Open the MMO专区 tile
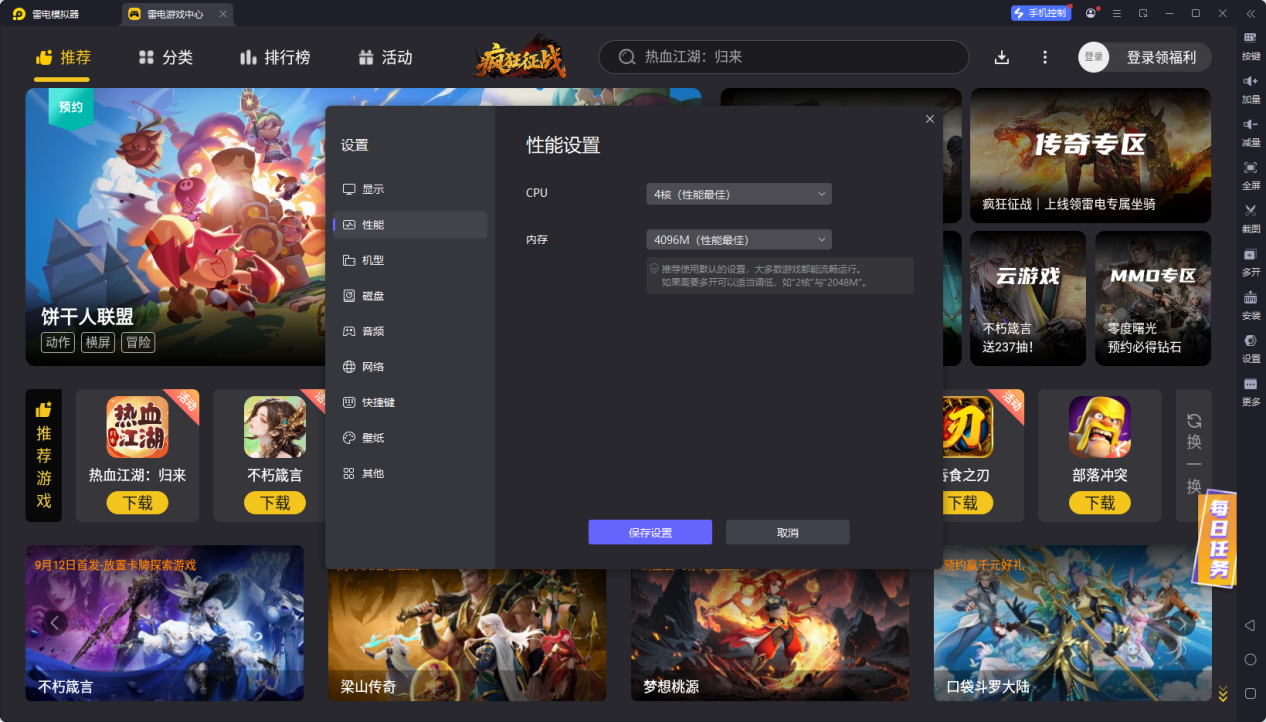This screenshot has width=1266, height=722. (1153, 298)
